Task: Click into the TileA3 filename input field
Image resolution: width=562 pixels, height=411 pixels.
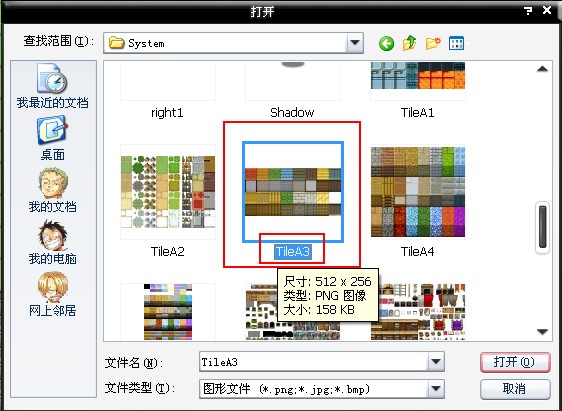Action: pyautogui.click(x=314, y=362)
